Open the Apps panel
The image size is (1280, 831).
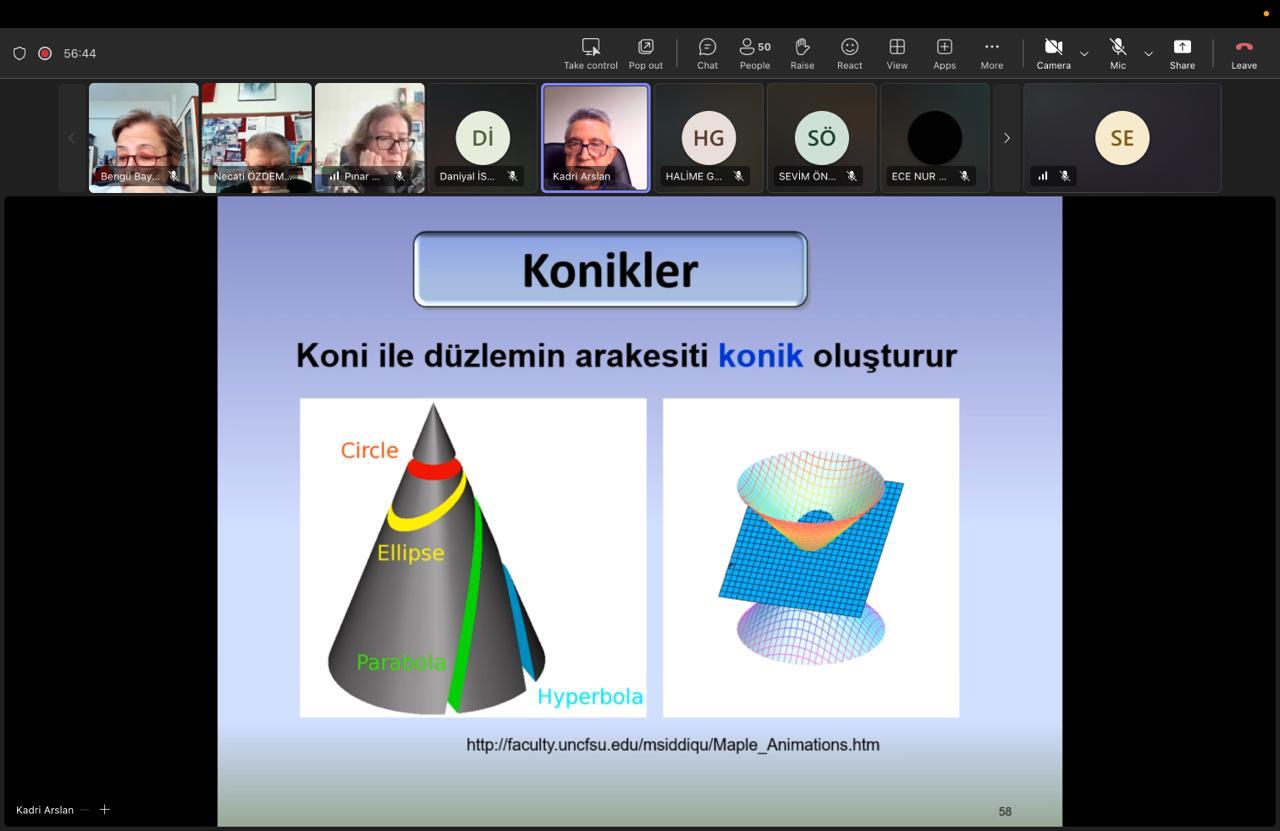[x=944, y=53]
